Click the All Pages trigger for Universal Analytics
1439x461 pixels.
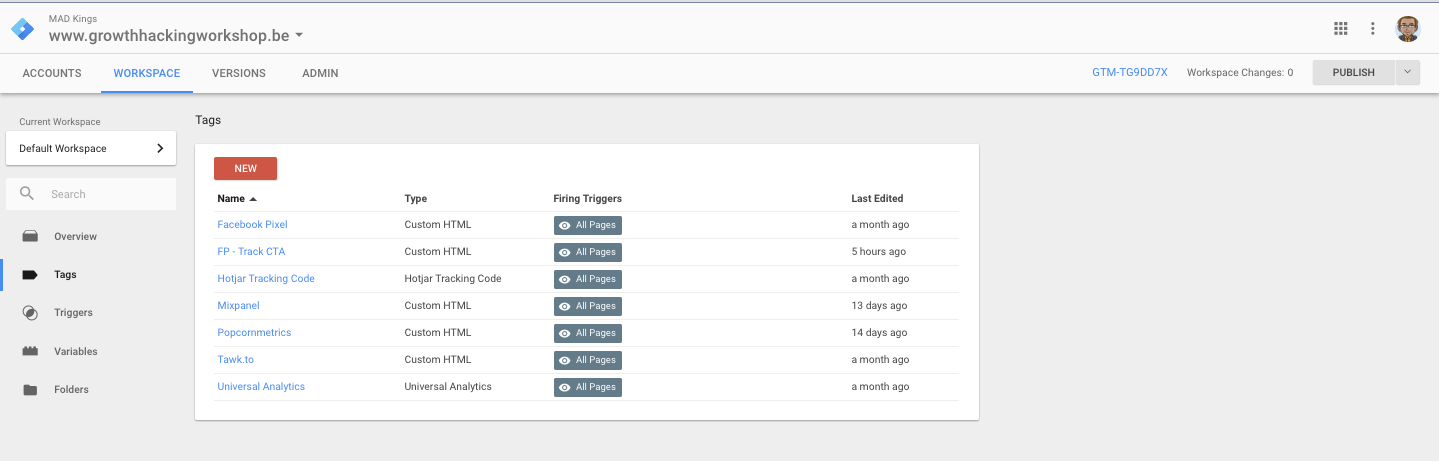tap(588, 387)
